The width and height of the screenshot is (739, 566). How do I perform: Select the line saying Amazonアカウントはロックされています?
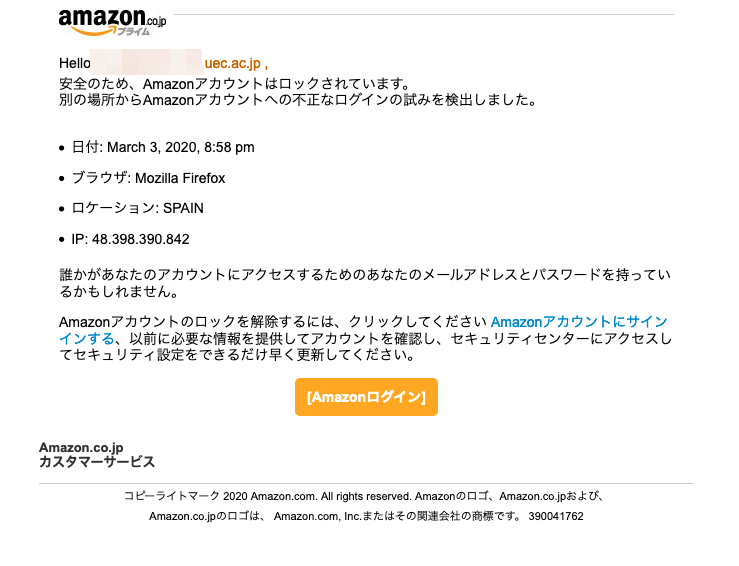pyautogui.click(x=235, y=84)
